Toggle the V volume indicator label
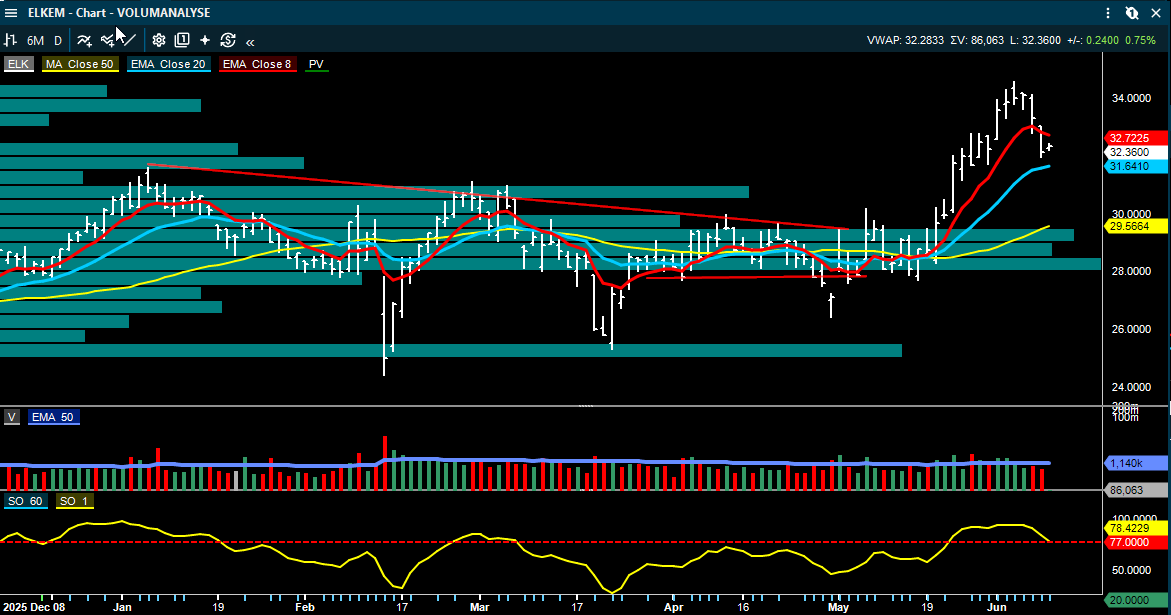 point(12,417)
